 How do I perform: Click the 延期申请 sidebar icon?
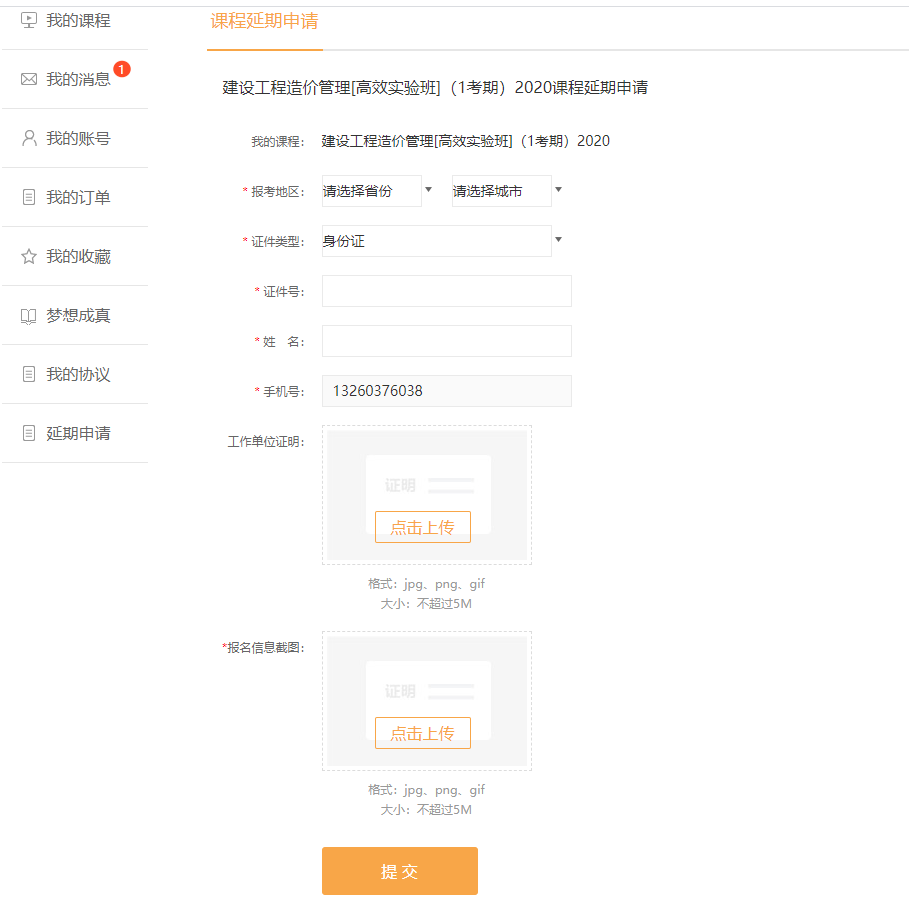click(28, 433)
